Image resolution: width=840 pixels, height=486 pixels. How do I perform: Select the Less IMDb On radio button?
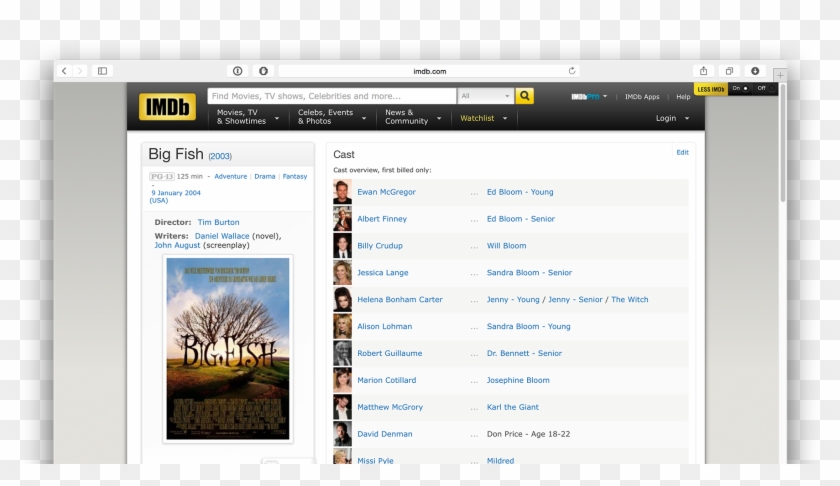pyautogui.click(x=745, y=88)
